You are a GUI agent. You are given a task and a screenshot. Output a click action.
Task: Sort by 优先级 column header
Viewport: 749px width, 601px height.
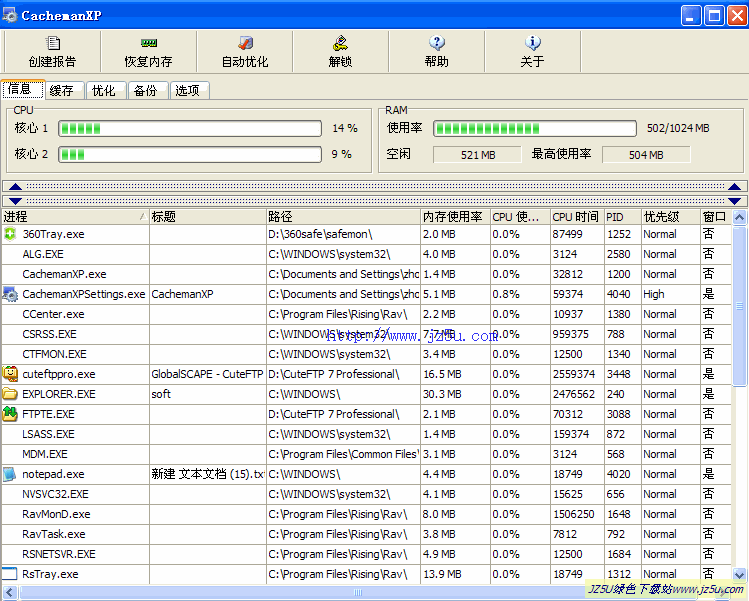pyautogui.click(x=671, y=217)
